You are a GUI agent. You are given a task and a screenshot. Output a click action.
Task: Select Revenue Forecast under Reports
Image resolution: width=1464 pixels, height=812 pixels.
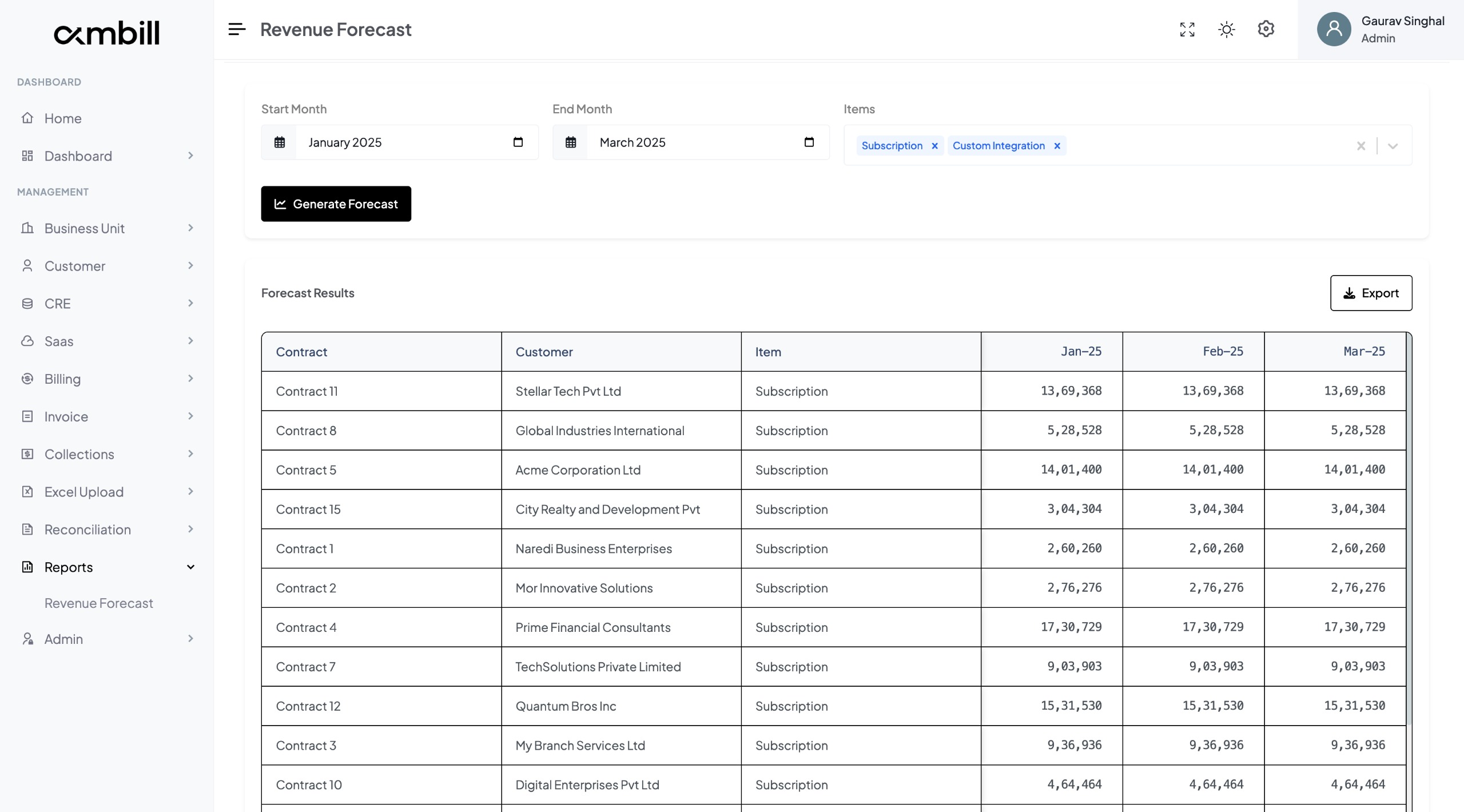[98, 603]
